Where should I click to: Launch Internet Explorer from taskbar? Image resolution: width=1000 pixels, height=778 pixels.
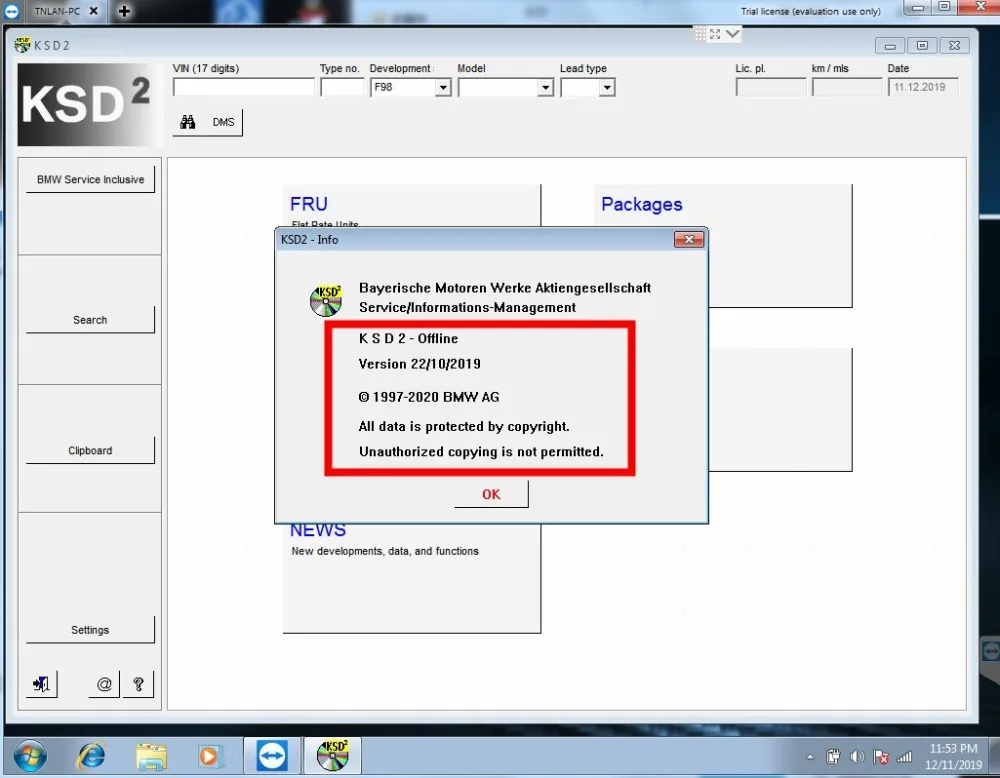tap(91, 756)
